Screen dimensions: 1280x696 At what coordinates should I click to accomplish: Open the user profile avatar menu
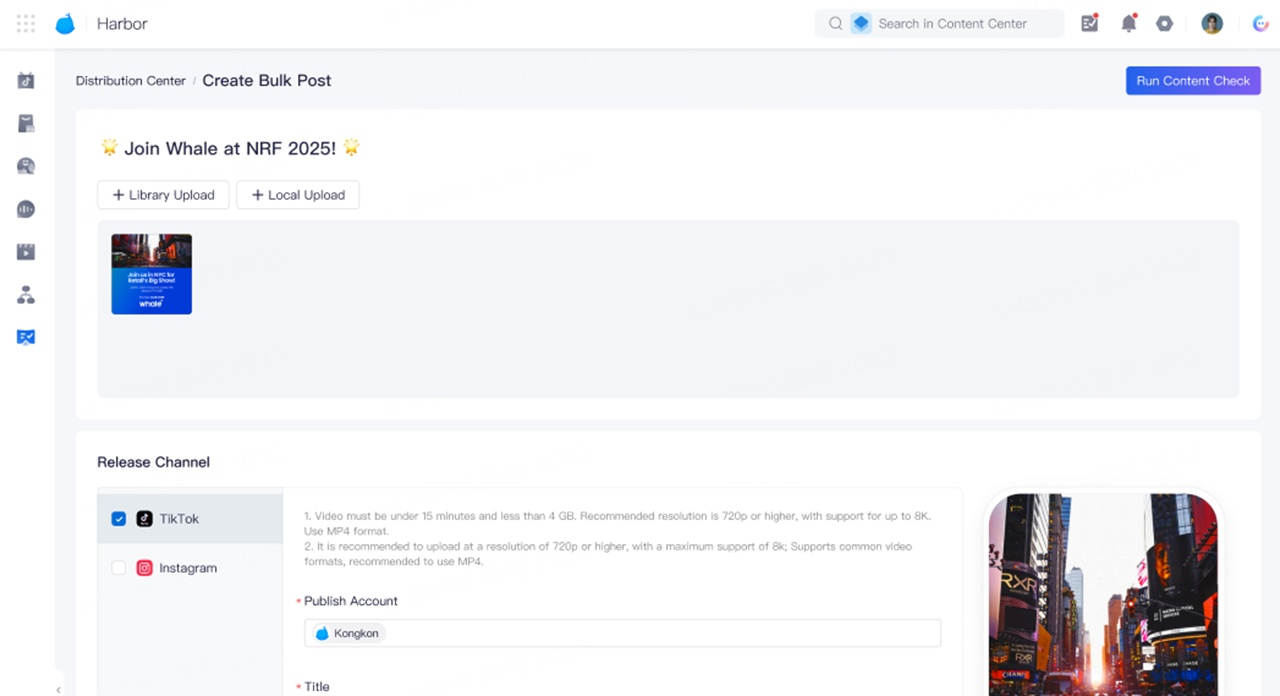point(1212,24)
